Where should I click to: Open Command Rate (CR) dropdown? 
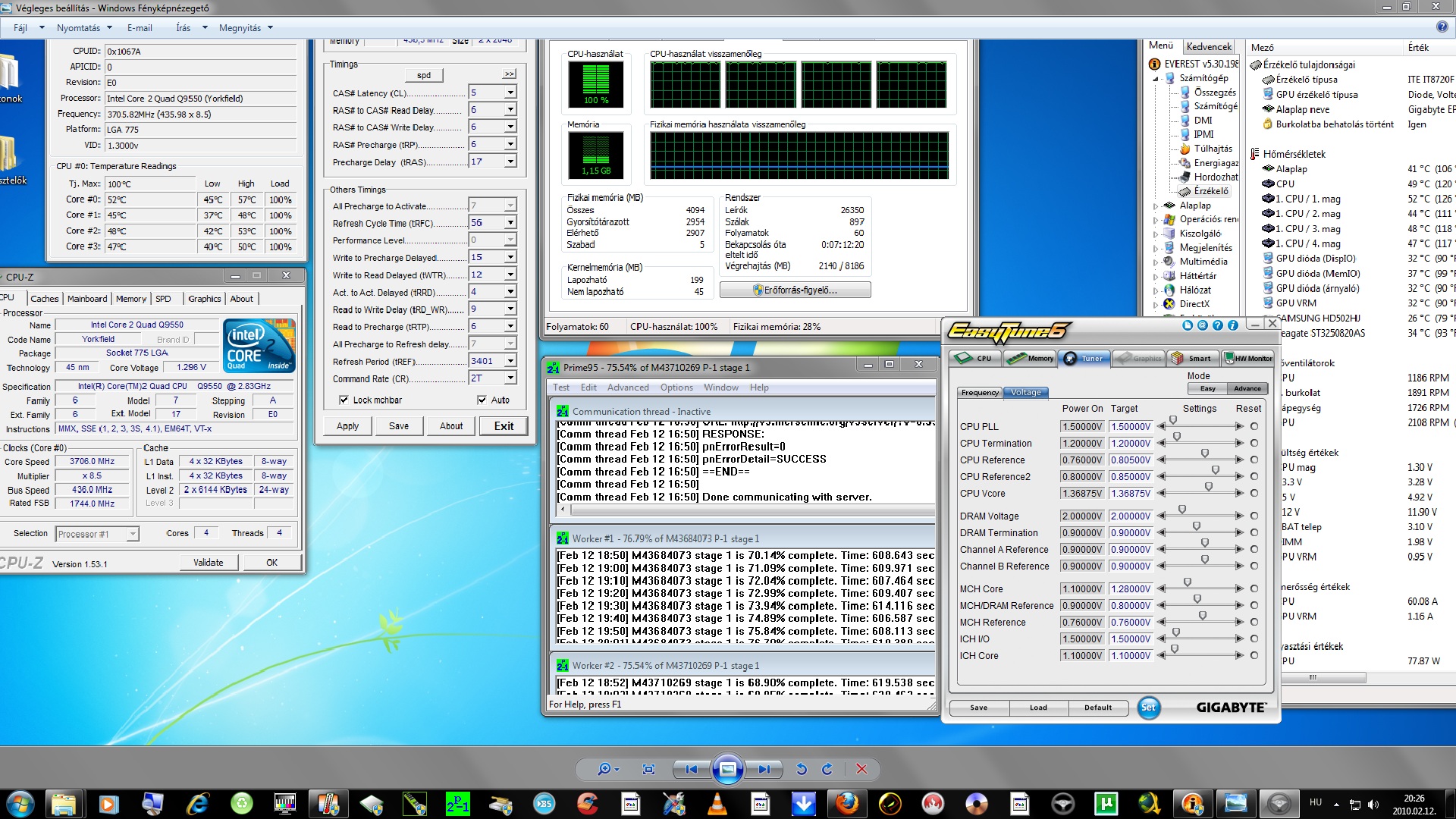pos(510,378)
